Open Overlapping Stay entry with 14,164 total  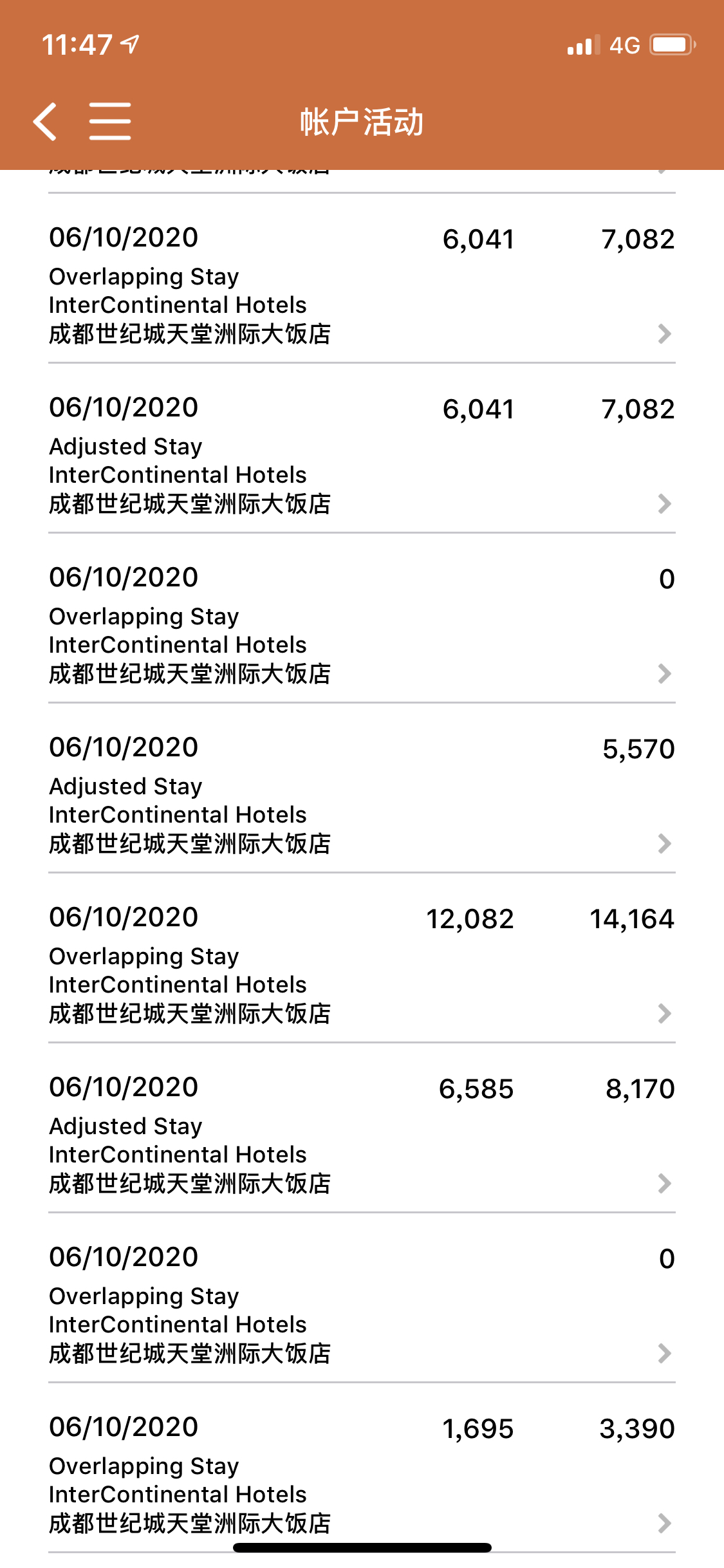coord(362,958)
